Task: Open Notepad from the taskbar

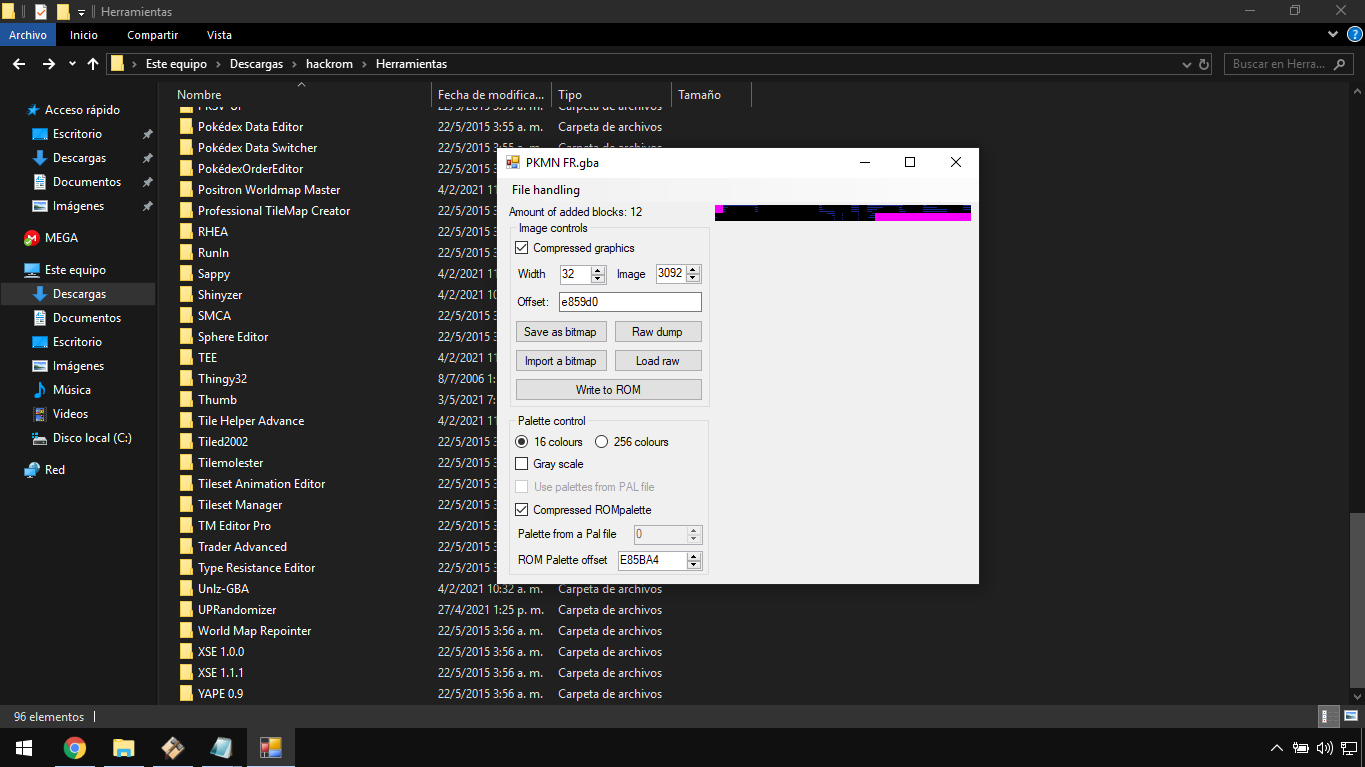Action: tap(221, 747)
